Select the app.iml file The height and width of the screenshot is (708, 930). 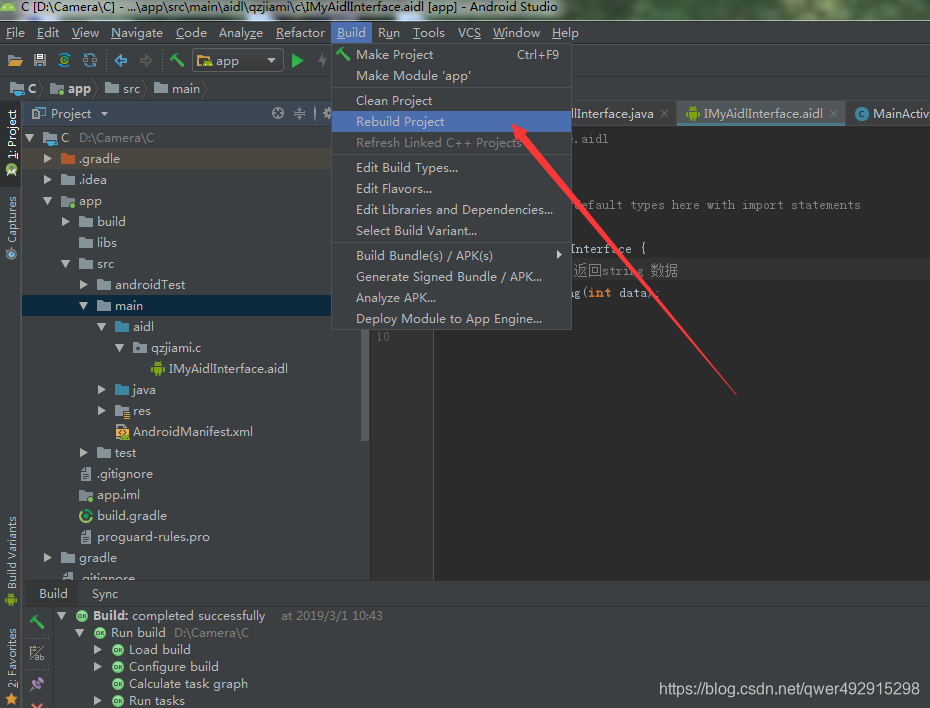[x=110, y=495]
